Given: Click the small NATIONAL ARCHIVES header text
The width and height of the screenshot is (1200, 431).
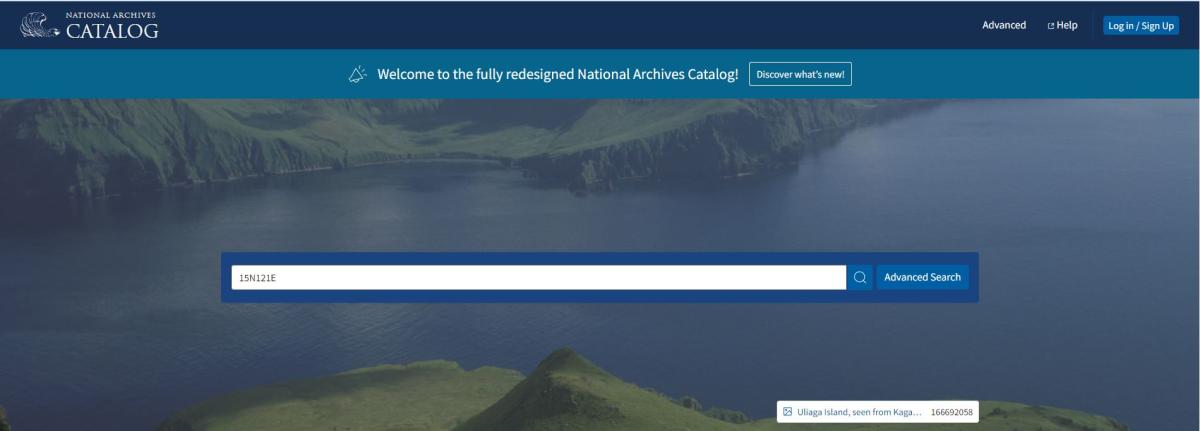Looking at the screenshot, I should 111,15.
